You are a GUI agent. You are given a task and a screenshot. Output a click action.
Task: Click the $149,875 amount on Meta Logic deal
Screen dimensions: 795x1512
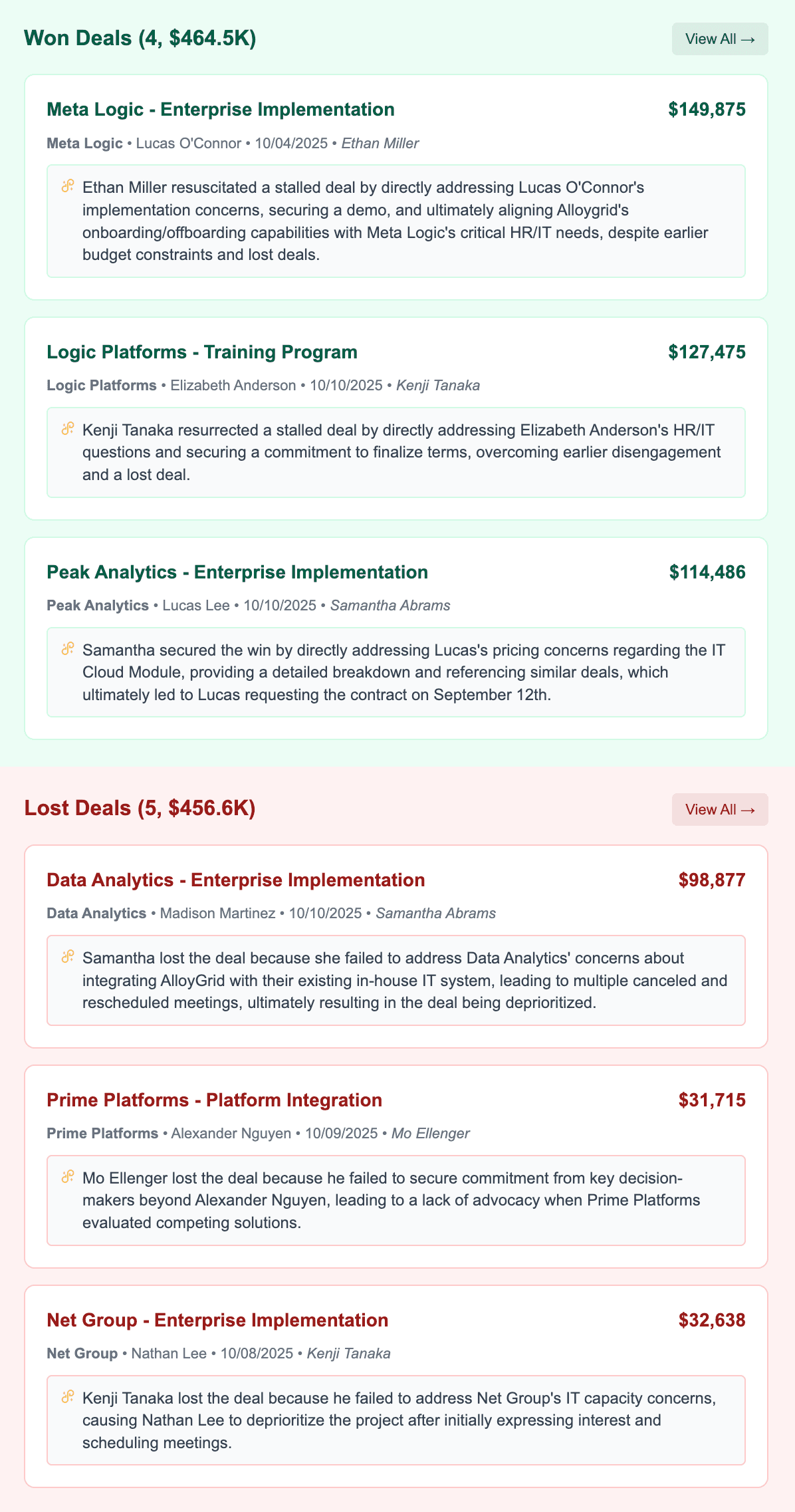707,109
